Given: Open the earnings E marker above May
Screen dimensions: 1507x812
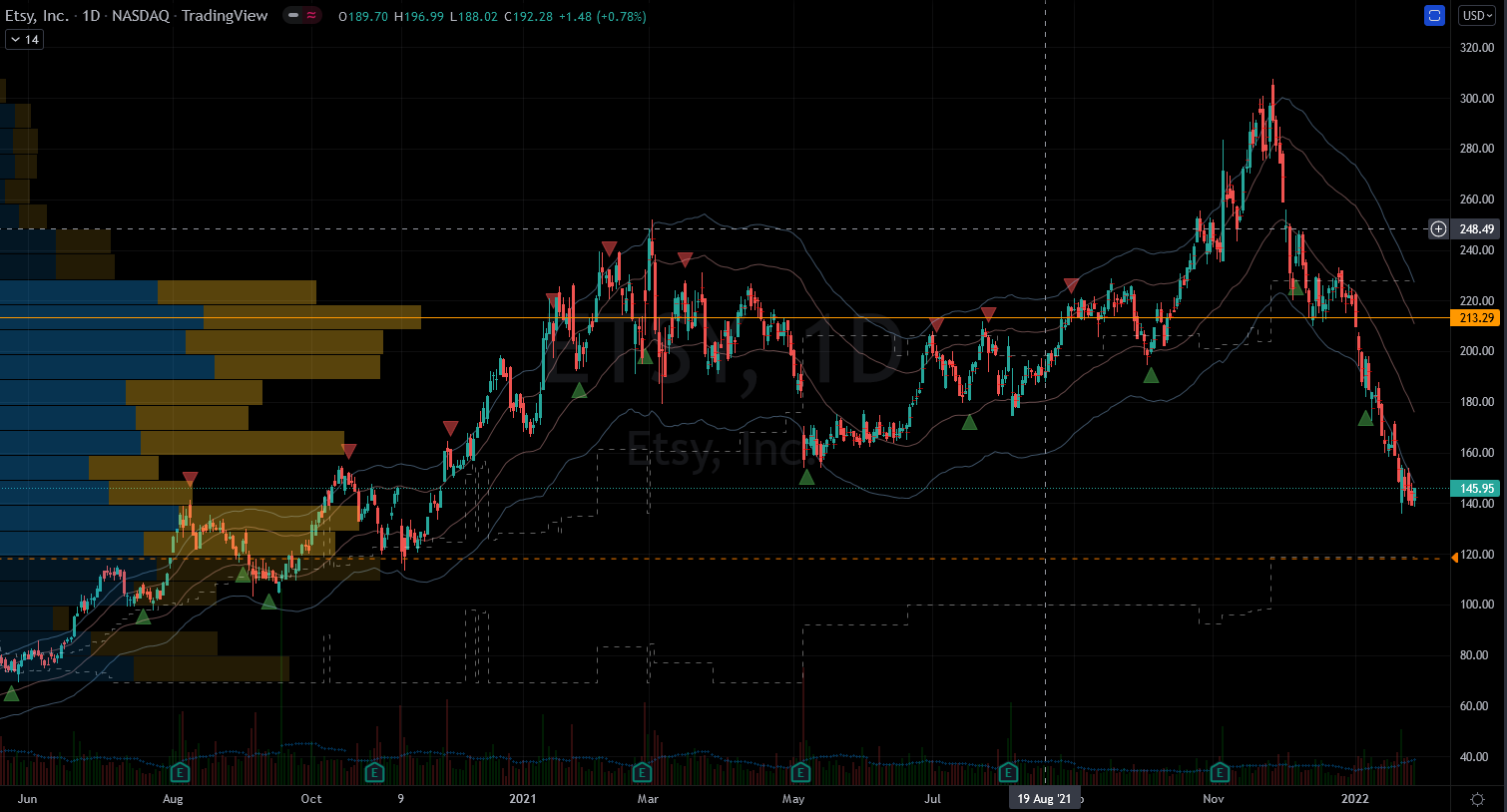Looking at the screenshot, I should [x=799, y=772].
